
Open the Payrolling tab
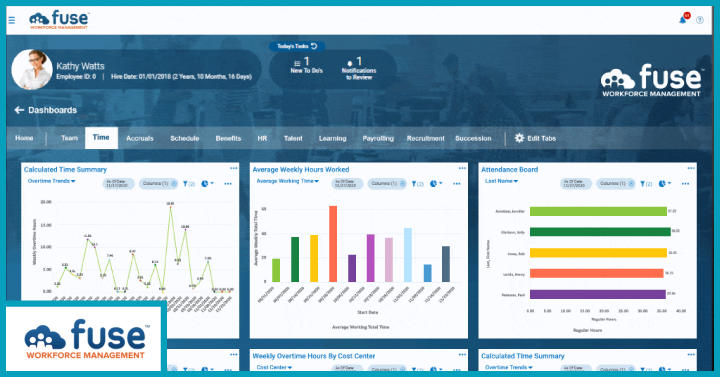378,138
